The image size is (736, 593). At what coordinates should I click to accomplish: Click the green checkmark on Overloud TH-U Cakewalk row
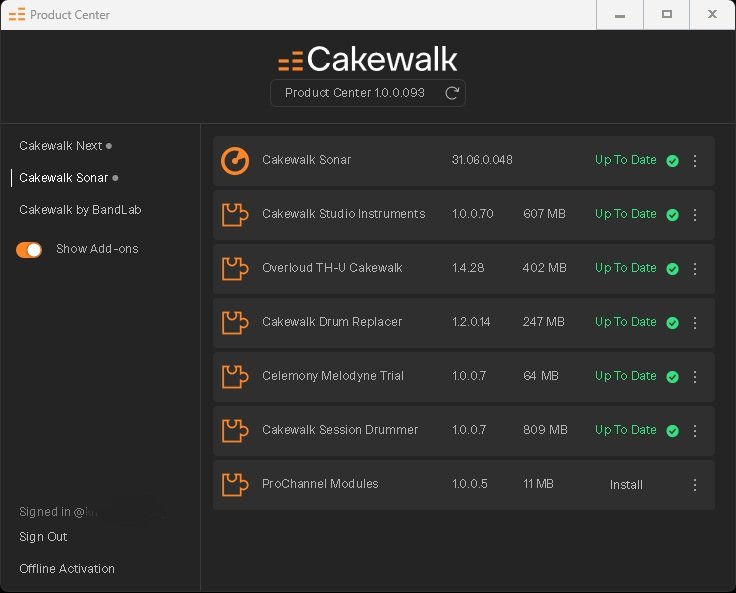point(673,269)
